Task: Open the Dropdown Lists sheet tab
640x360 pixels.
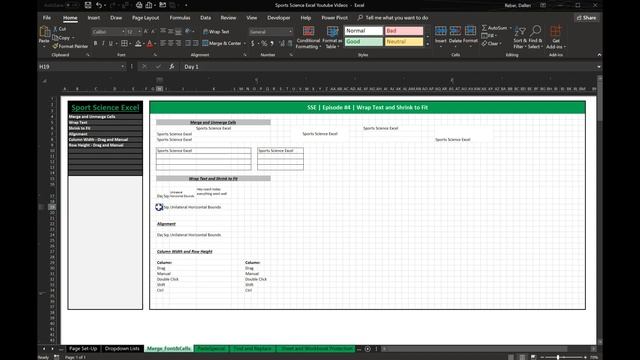Action: click(x=122, y=349)
